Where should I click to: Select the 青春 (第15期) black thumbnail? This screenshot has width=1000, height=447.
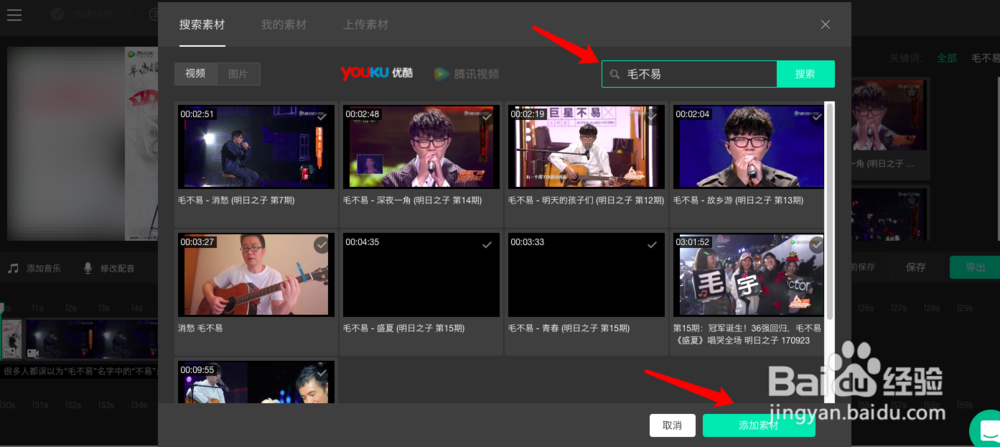[x=586, y=274]
